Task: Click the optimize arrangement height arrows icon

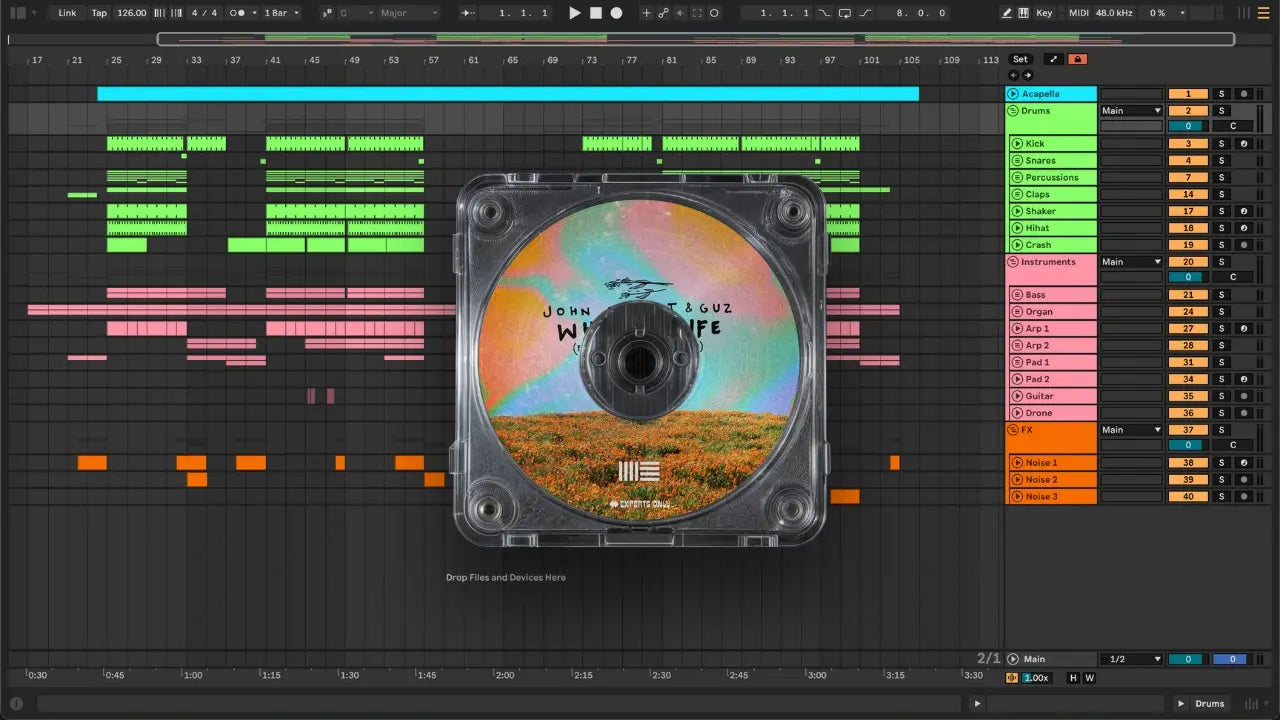Action: tap(1053, 59)
